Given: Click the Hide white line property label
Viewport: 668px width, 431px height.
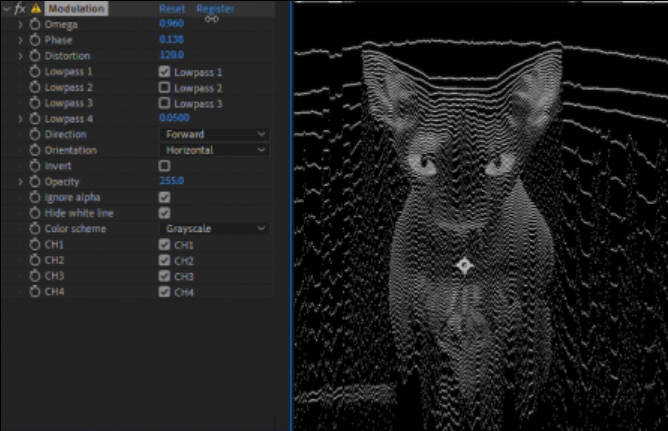Looking at the screenshot, I should [x=79, y=213].
